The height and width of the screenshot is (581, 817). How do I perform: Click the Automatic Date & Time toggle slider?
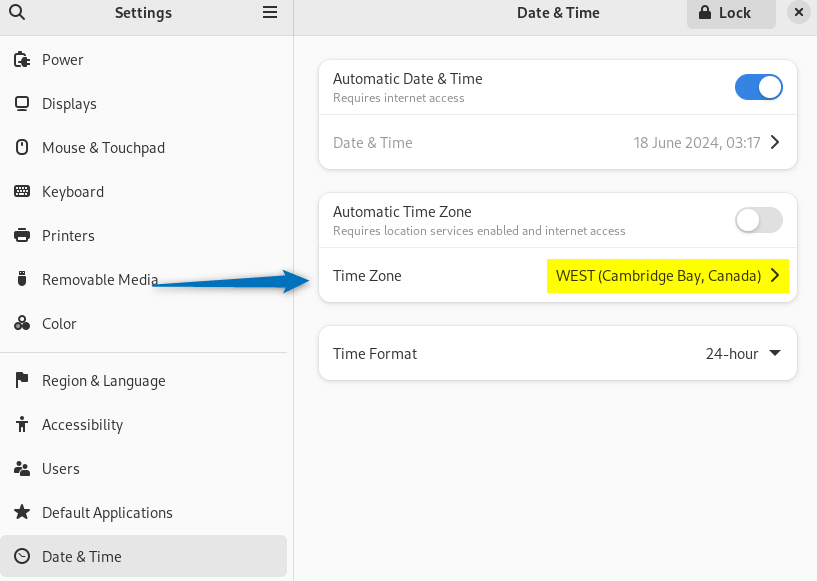tap(758, 87)
